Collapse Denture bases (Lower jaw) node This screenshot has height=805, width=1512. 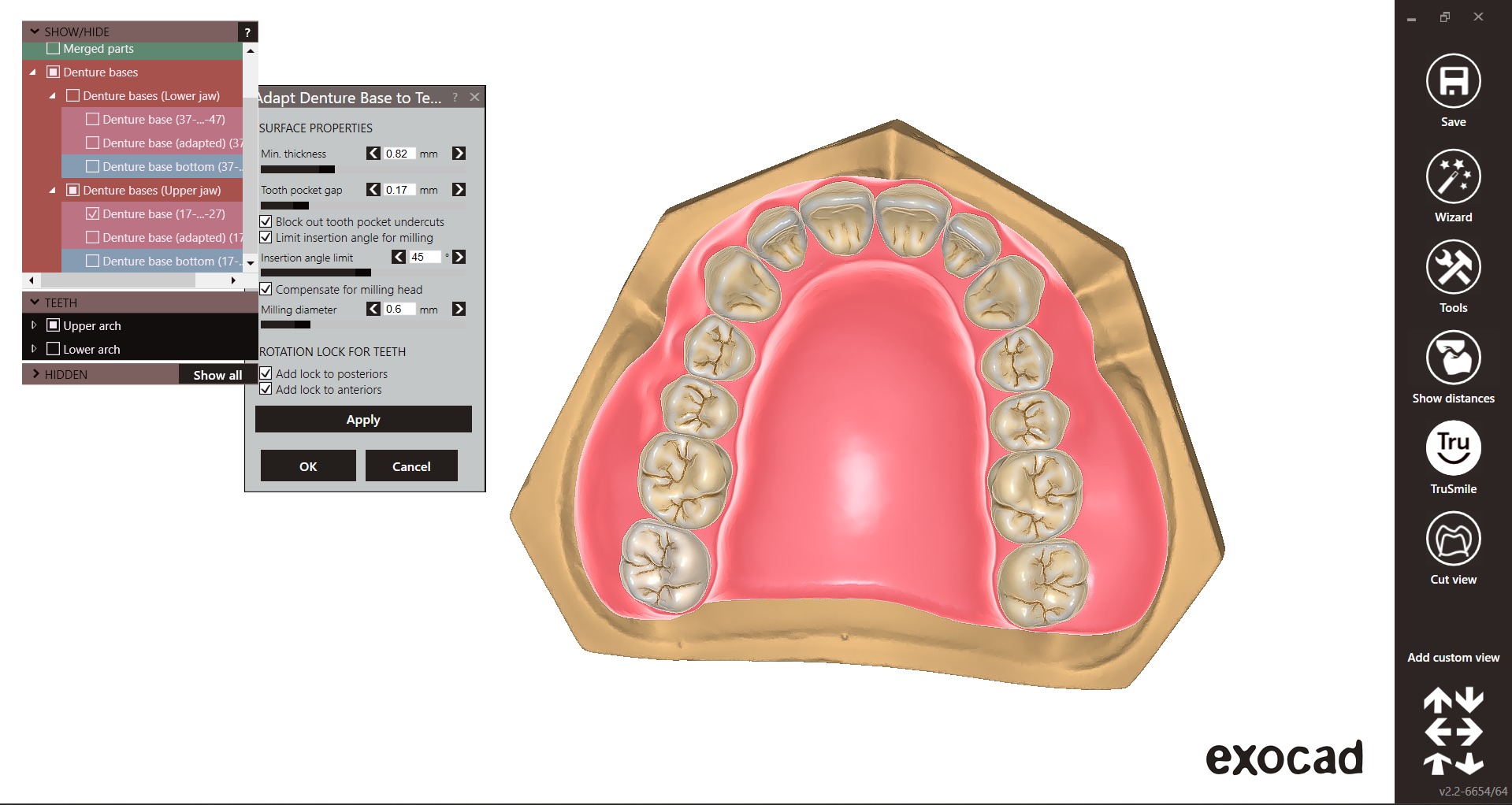53,96
